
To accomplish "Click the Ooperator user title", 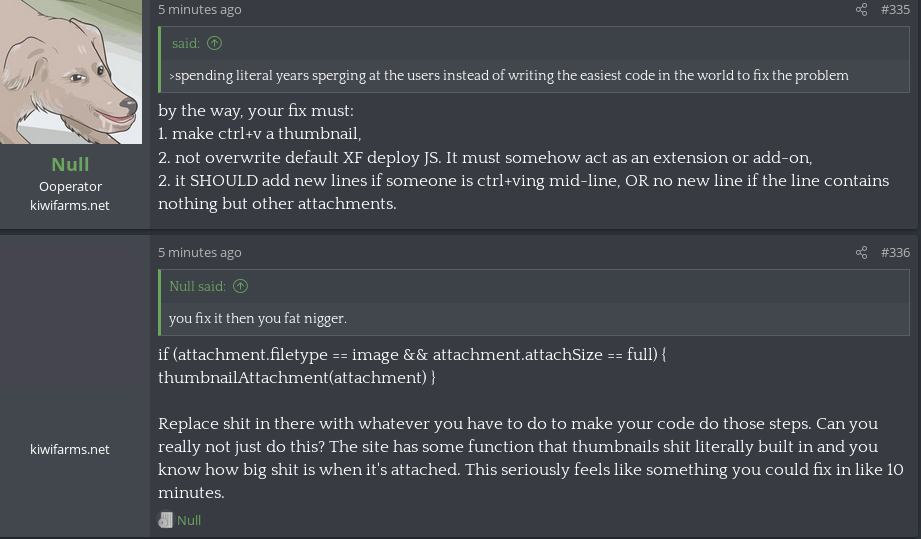I will [70, 187].
